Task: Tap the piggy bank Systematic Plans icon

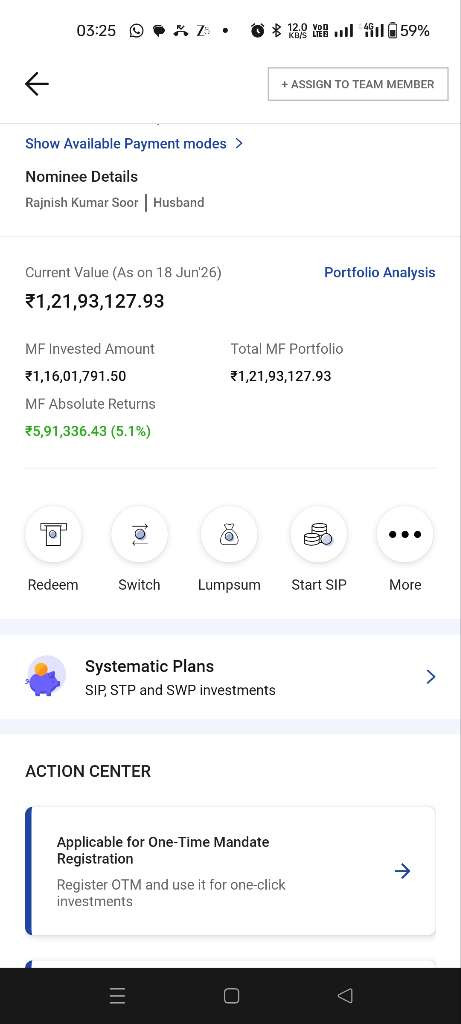Action: pyautogui.click(x=46, y=677)
